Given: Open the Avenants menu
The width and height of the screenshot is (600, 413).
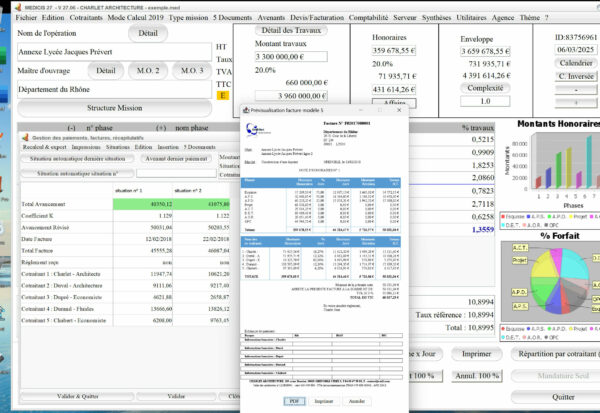Looking at the screenshot, I should 271,18.
